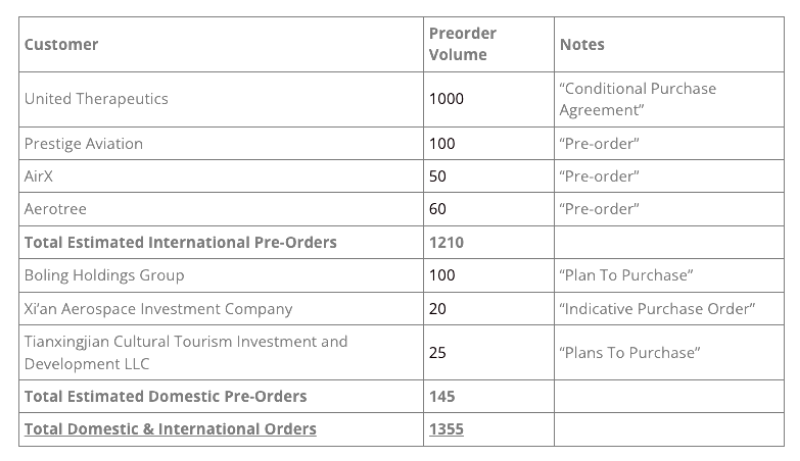Select the United Therapeutics customer cell
This screenshot has width=800, height=461.
pos(95,99)
